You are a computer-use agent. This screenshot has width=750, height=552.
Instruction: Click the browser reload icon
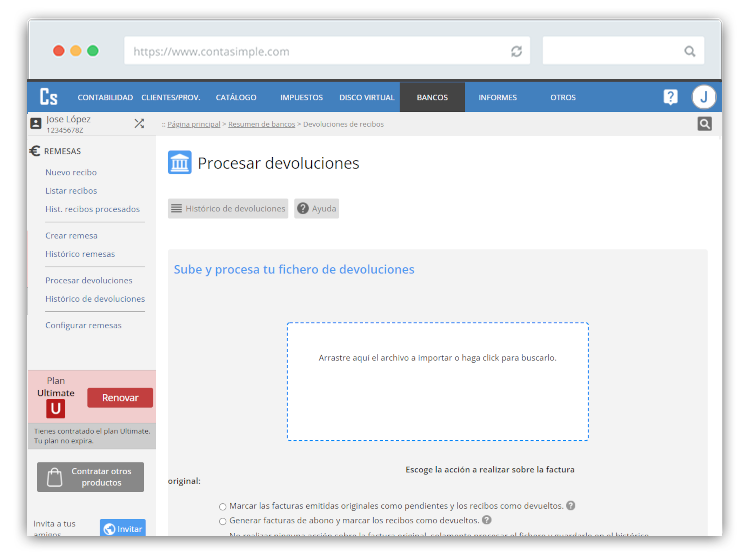pyautogui.click(x=516, y=51)
